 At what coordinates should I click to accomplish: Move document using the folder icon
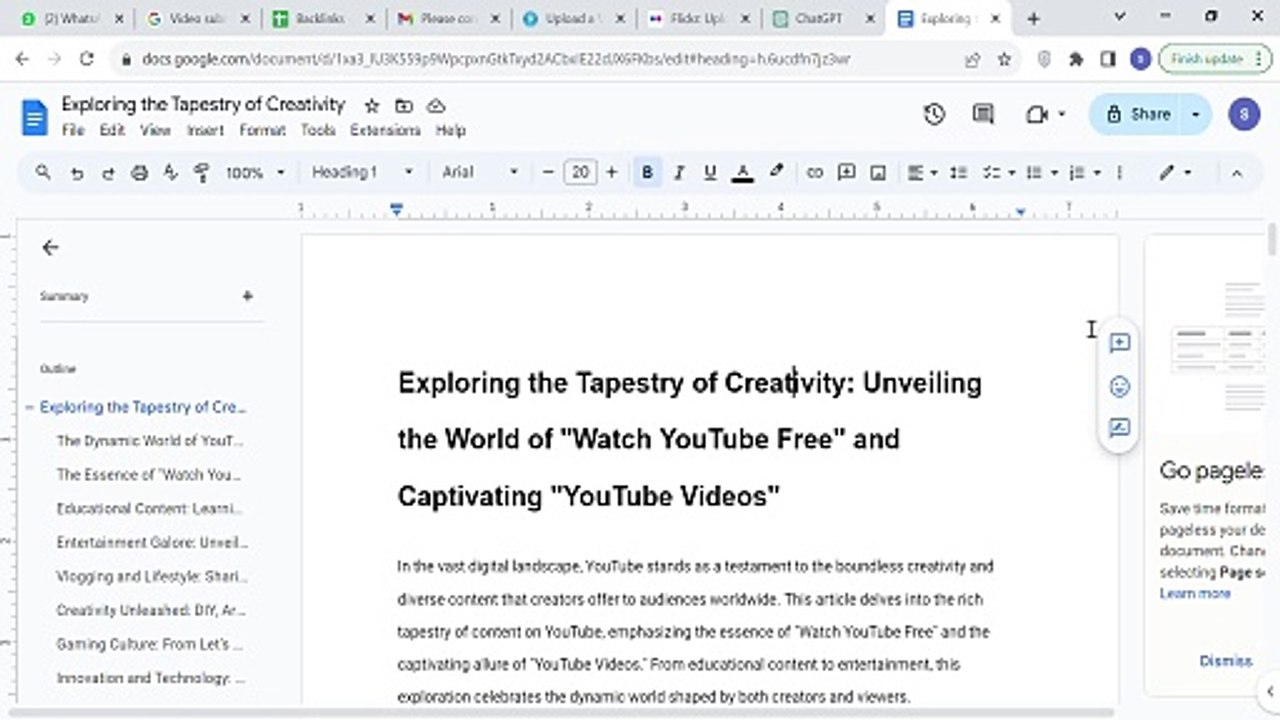pyautogui.click(x=404, y=105)
